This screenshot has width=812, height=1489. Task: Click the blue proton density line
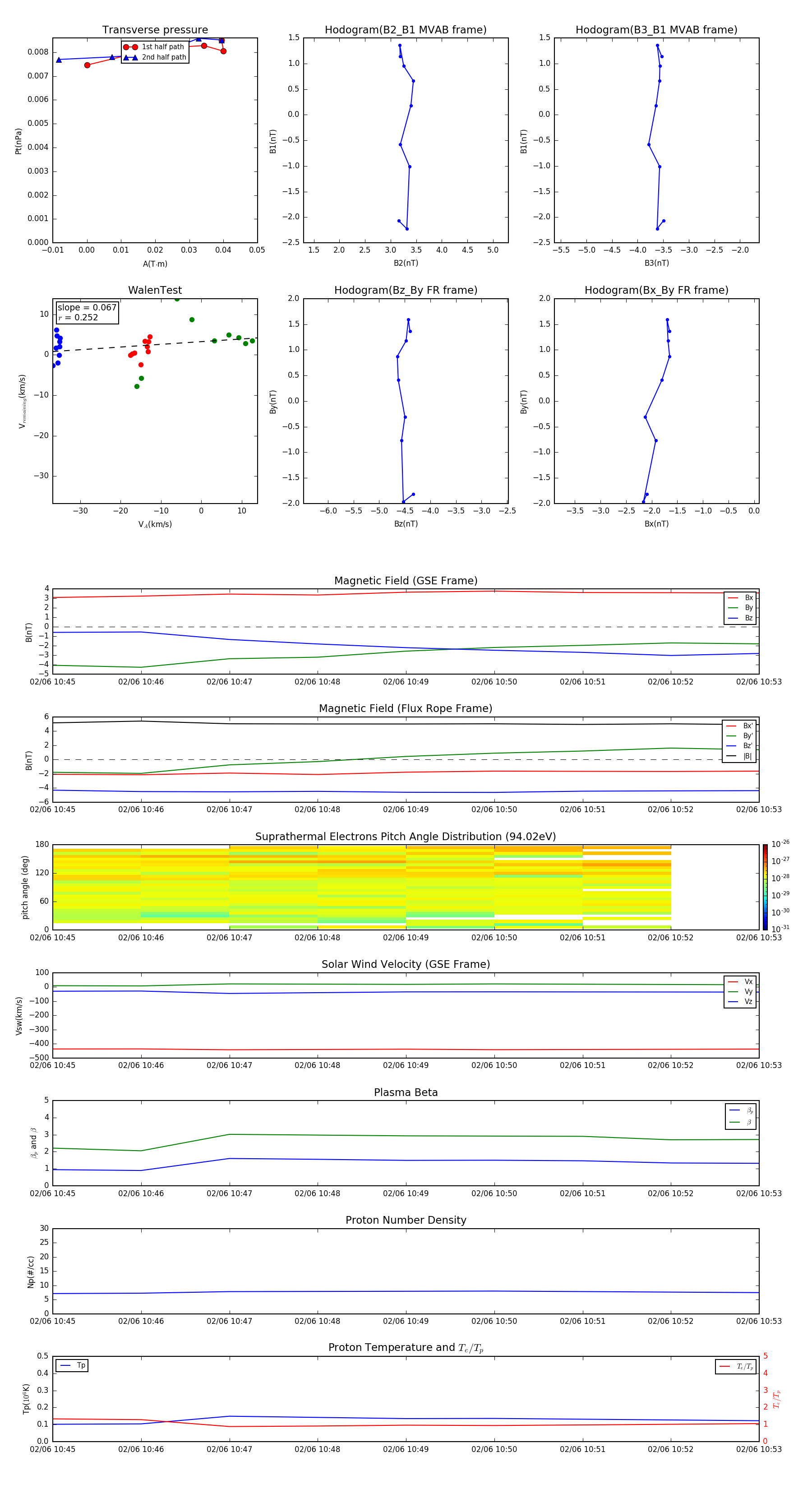[x=406, y=1291]
